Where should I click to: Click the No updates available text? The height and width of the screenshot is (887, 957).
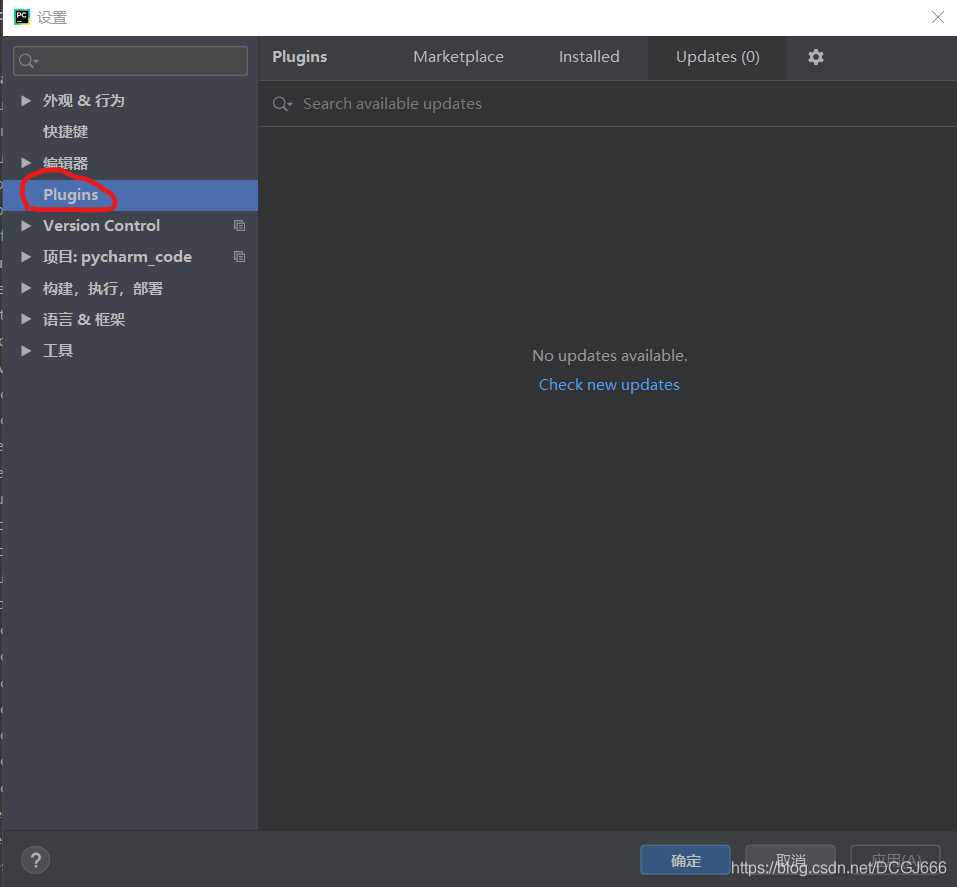(x=610, y=355)
